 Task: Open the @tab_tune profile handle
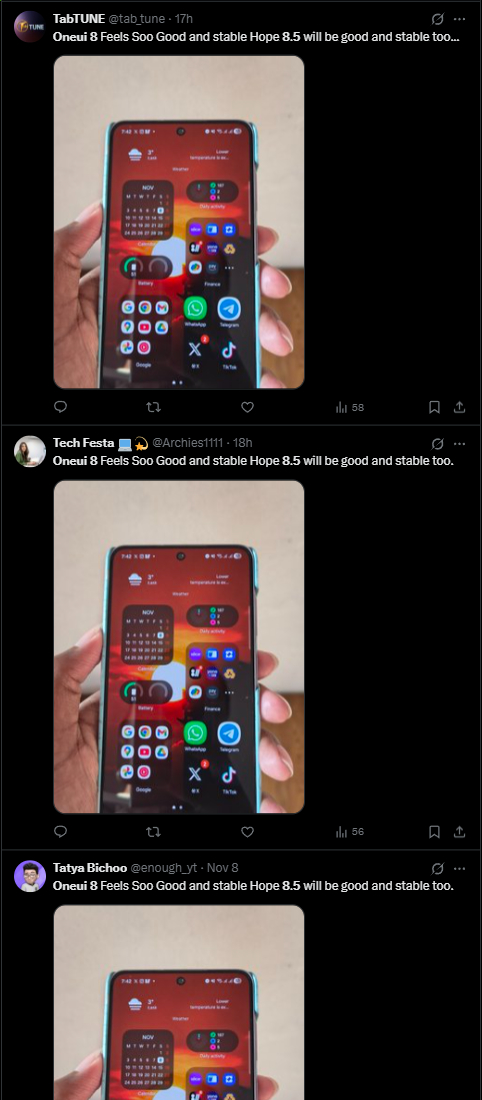[x=136, y=19]
